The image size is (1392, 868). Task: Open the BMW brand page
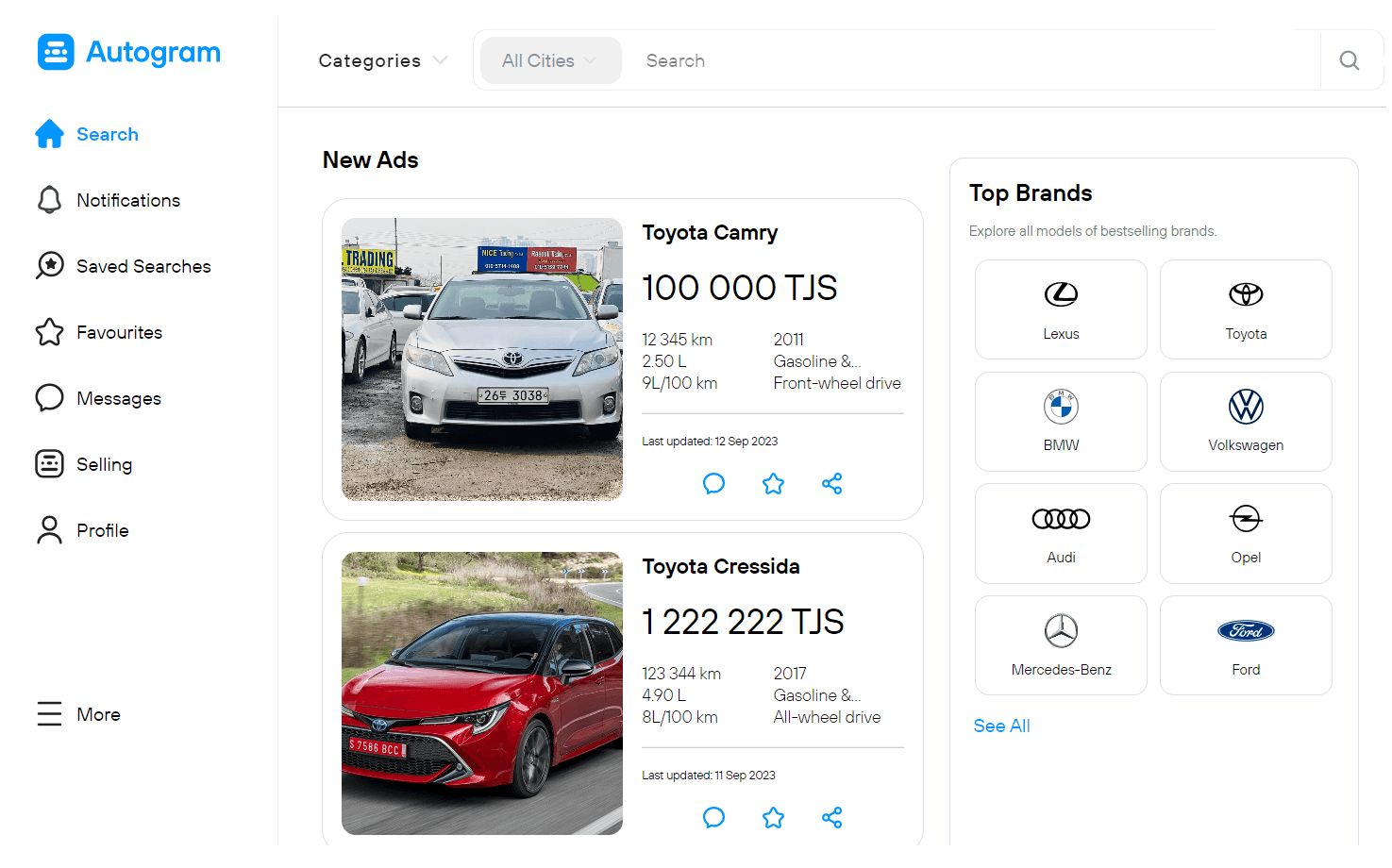point(1061,422)
